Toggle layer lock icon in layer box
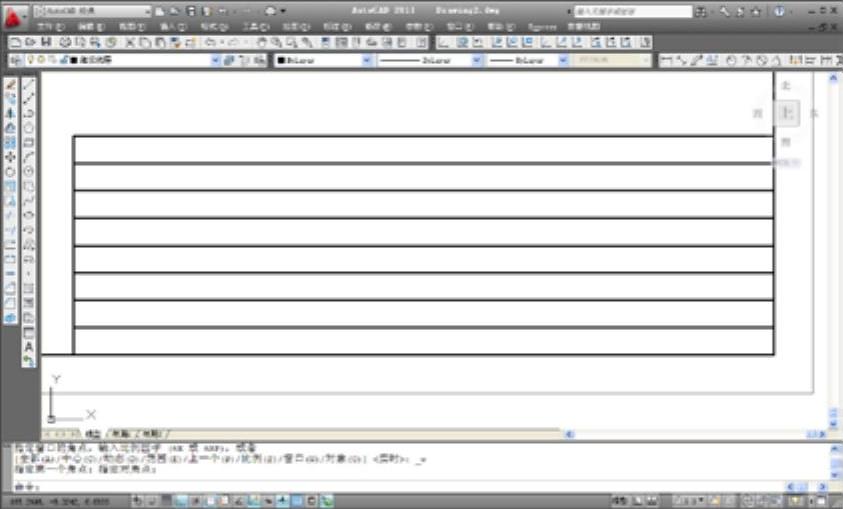 (64, 60)
